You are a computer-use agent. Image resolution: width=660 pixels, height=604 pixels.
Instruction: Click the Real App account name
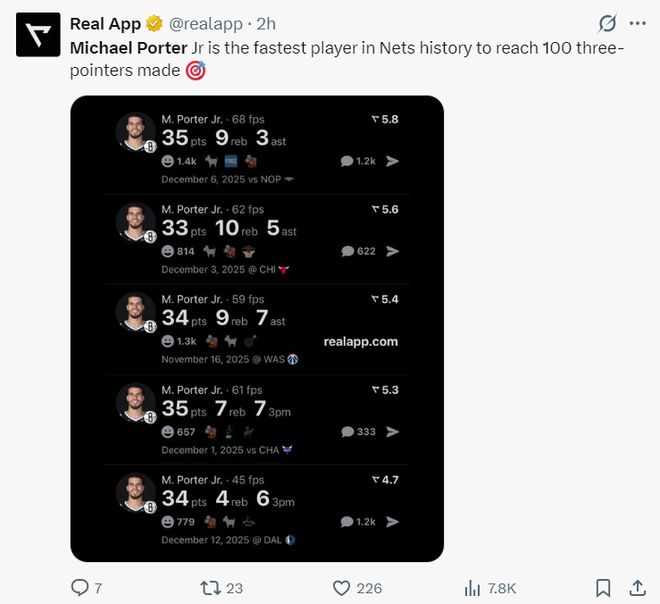[106, 23]
